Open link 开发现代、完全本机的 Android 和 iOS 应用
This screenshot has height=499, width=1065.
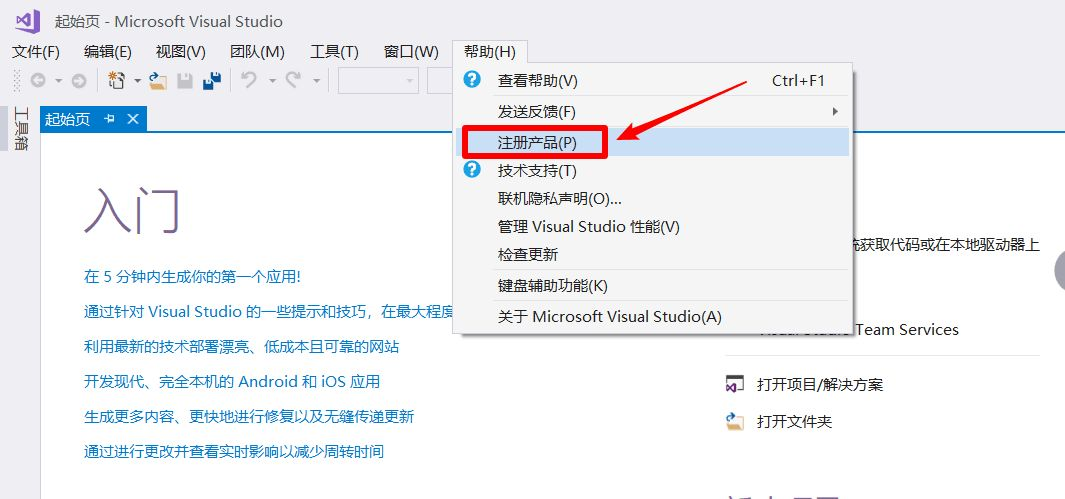click(x=232, y=382)
